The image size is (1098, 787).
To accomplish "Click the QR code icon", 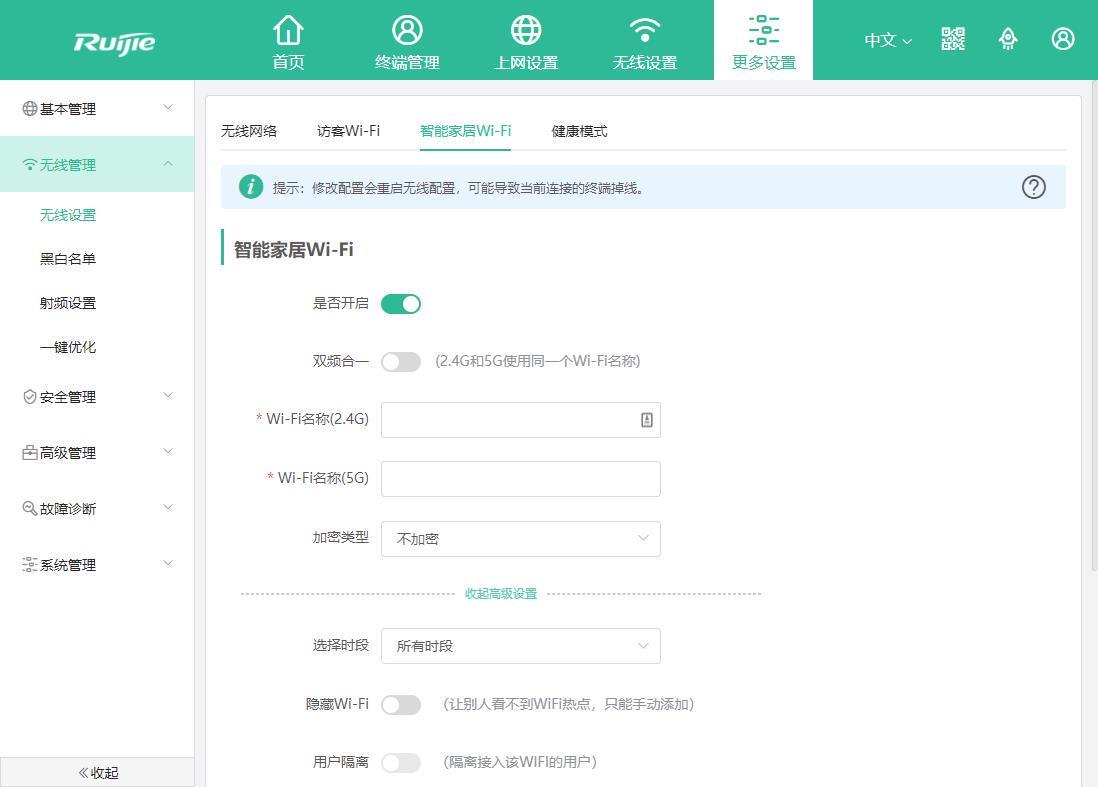I will click(x=953, y=39).
